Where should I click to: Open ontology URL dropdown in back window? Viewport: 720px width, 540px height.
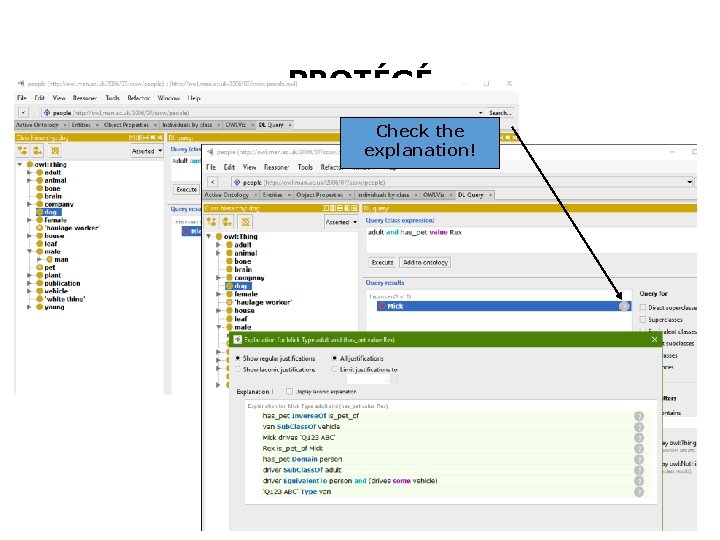pos(480,112)
